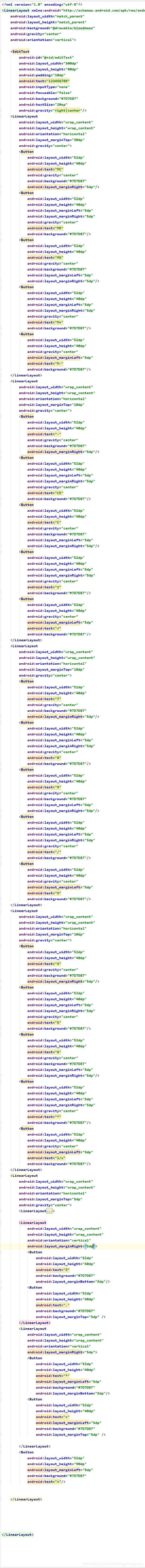Select android:layout_width="300dp" attribute
Image resolution: width=145 pixels, height=1568 pixels.
tap(48, 63)
